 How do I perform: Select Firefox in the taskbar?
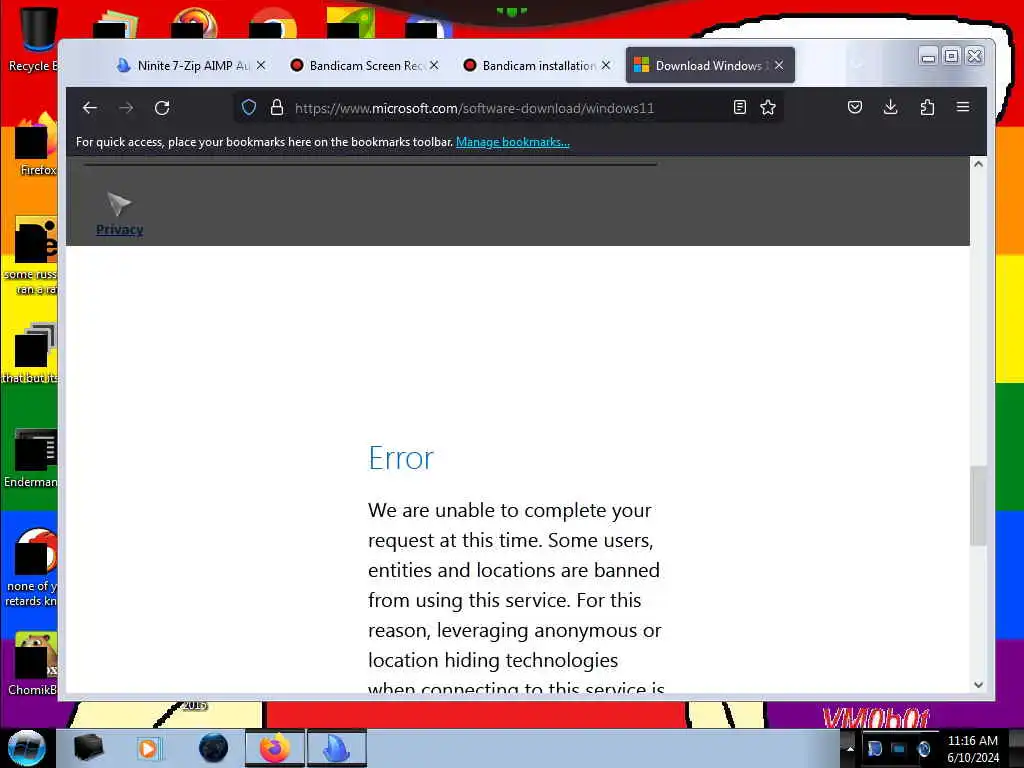[275, 748]
